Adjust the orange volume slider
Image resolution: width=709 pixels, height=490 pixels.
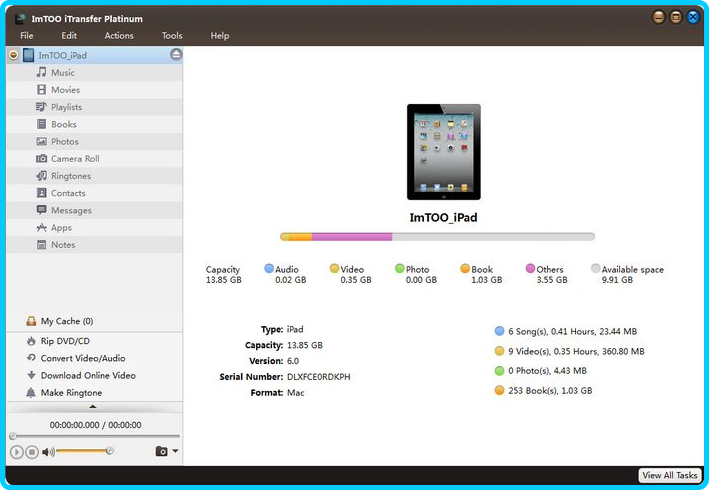(x=83, y=451)
